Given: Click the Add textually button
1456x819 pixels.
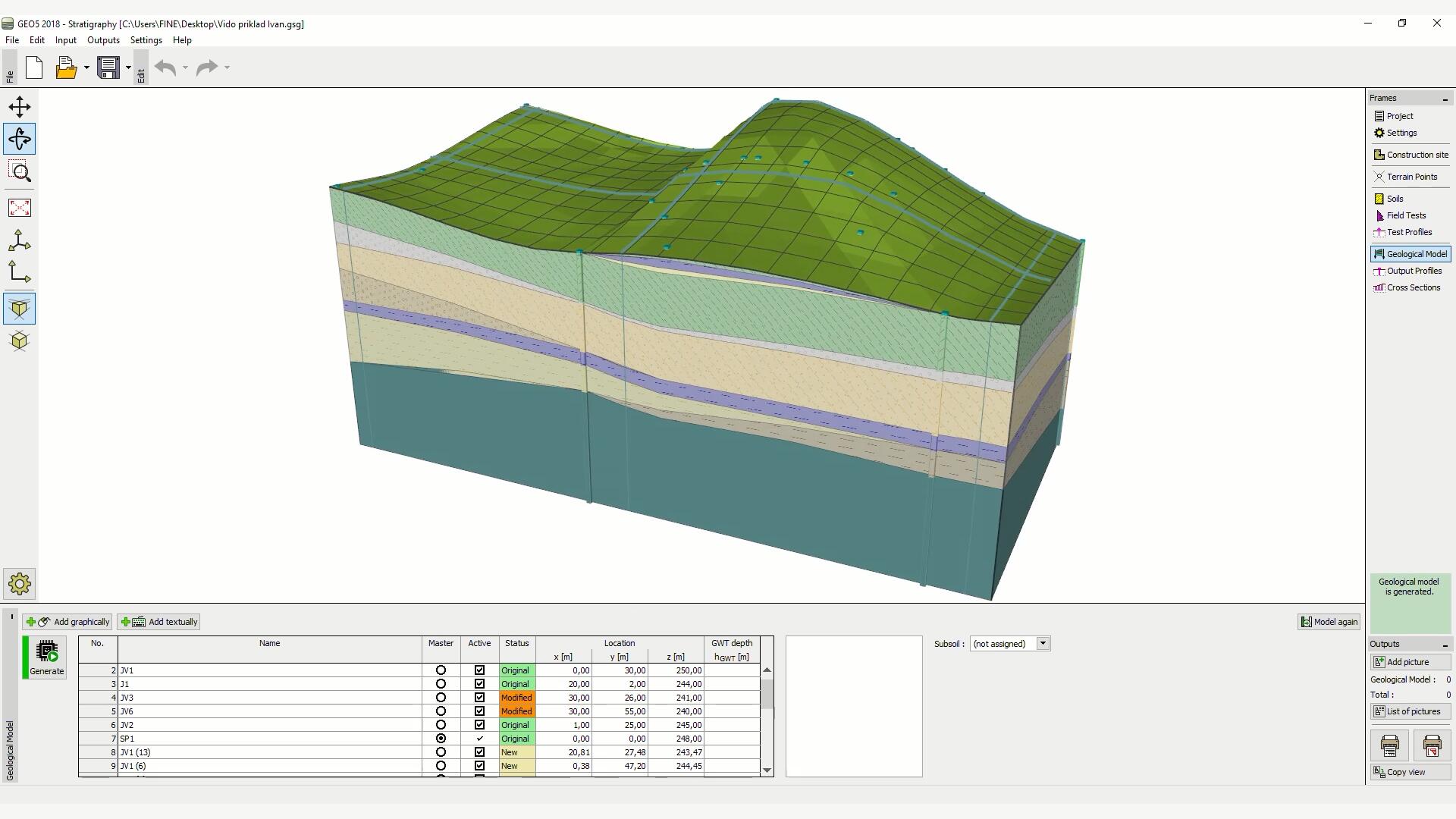Looking at the screenshot, I should pyautogui.click(x=158, y=622).
